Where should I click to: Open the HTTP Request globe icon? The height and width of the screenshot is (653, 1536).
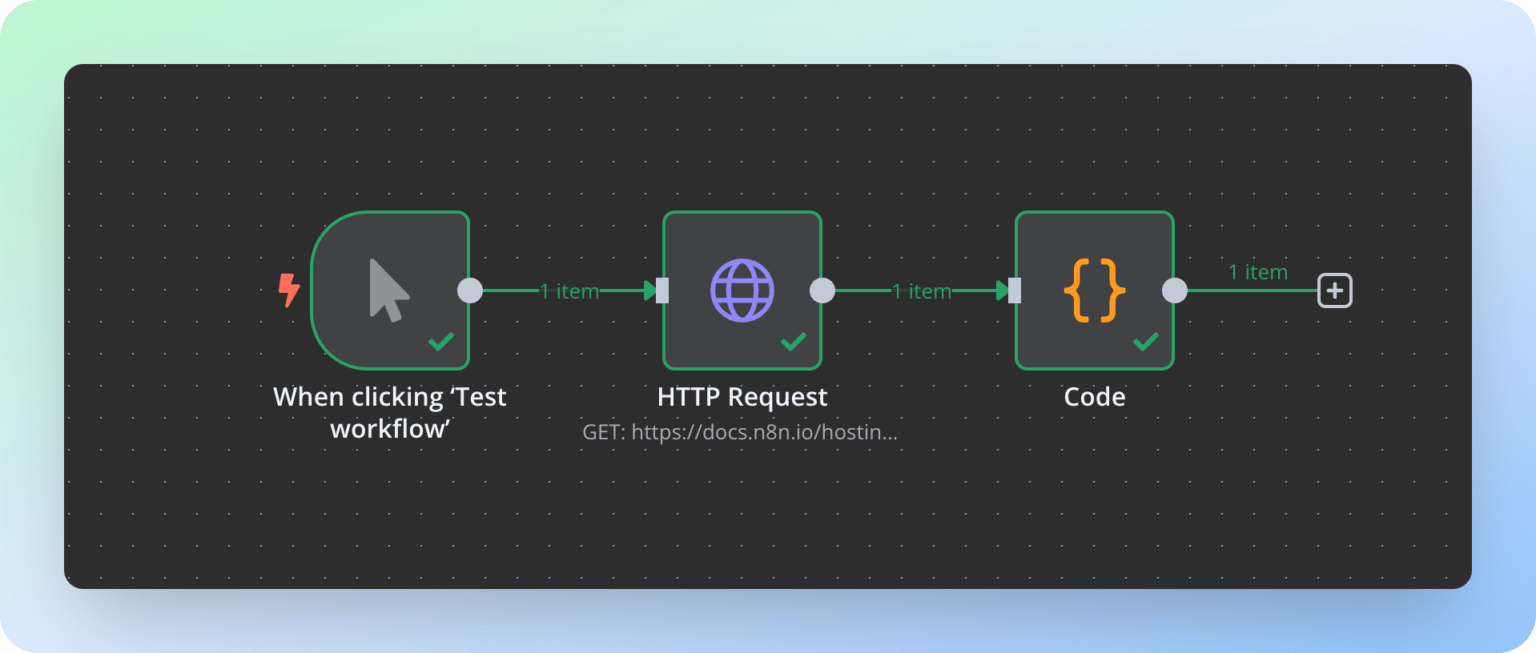pos(742,290)
